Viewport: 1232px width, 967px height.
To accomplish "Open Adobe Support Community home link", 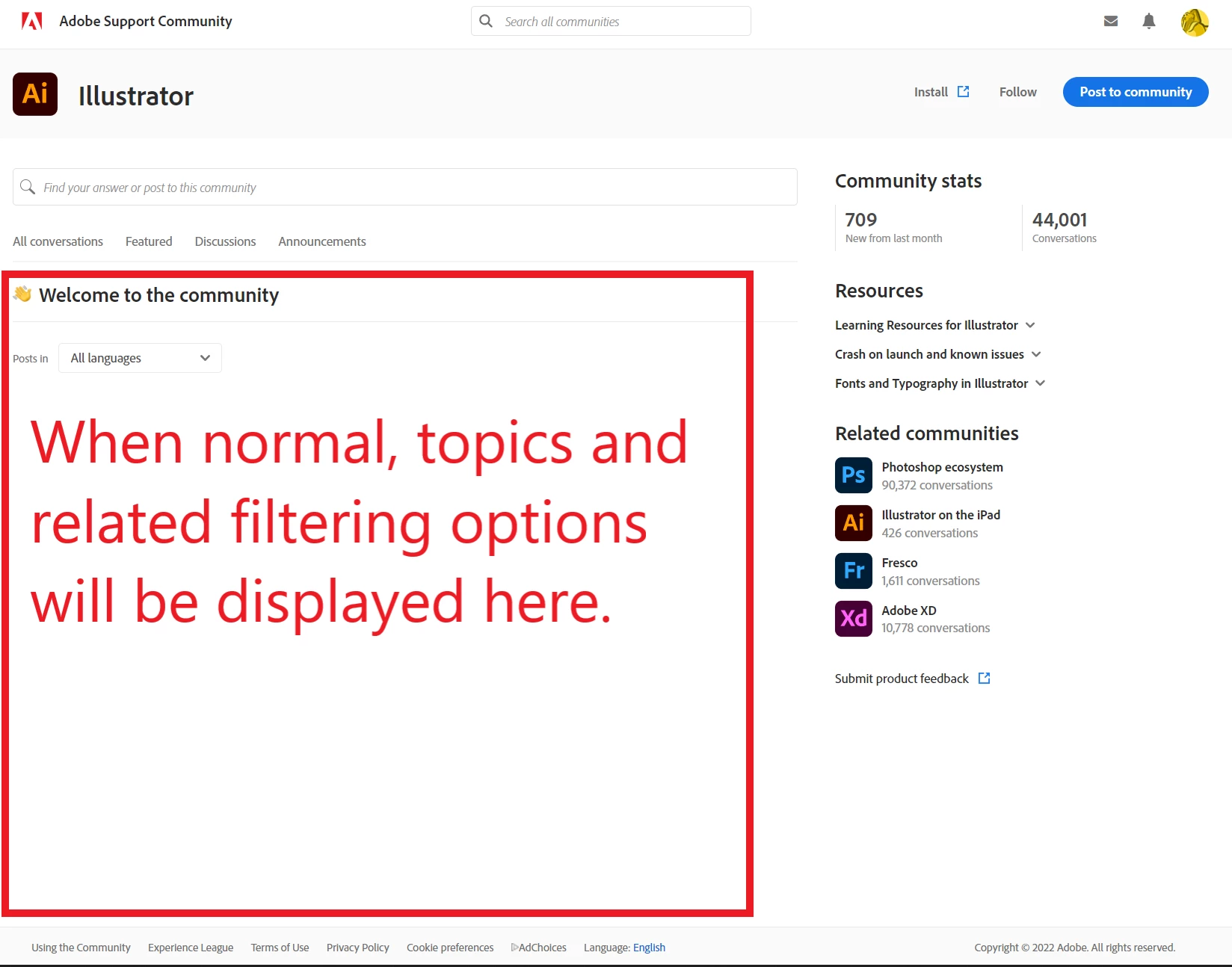I will [x=146, y=21].
